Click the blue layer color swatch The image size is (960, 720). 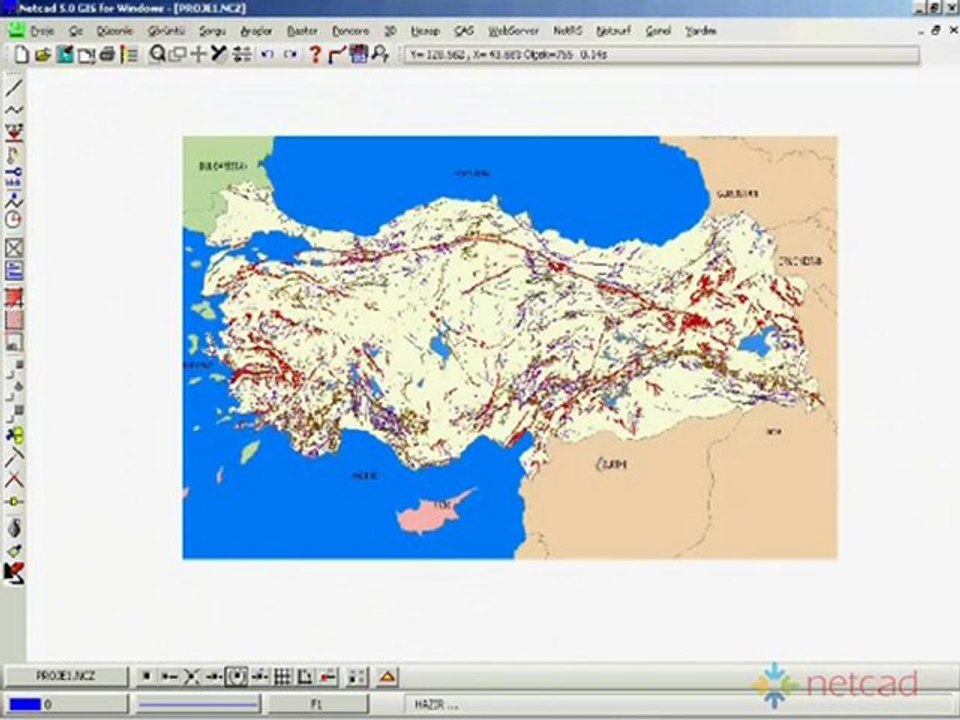[x=25, y=705]
